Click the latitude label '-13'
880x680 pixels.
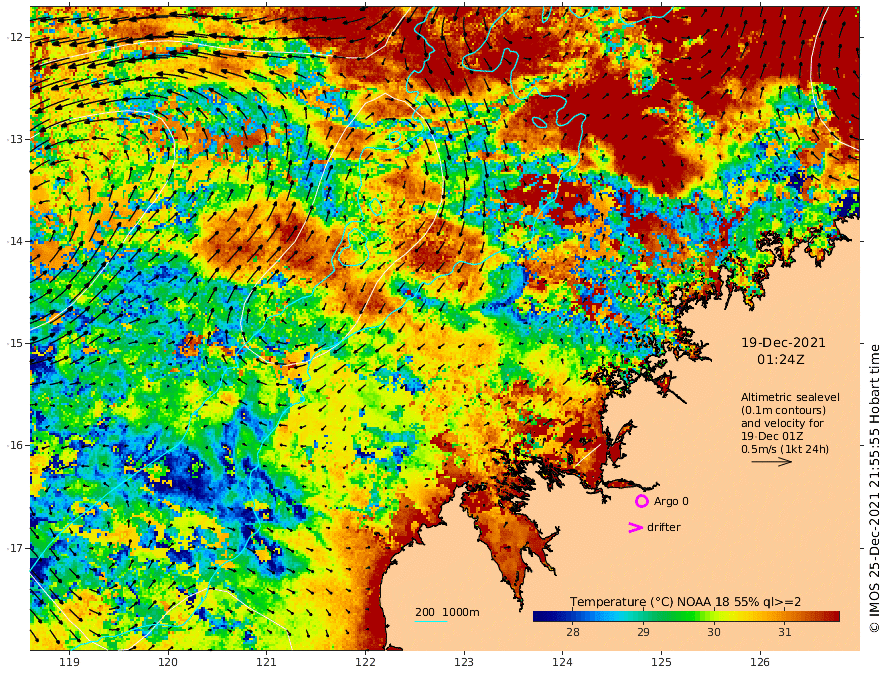click(x=15, y=139)
